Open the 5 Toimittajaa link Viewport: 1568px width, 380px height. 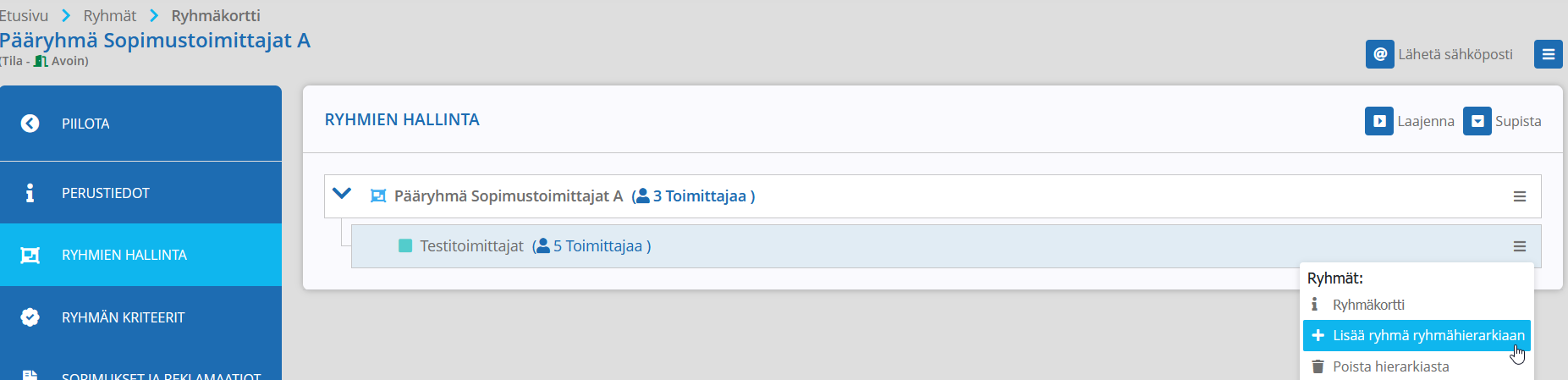(591, 246)
